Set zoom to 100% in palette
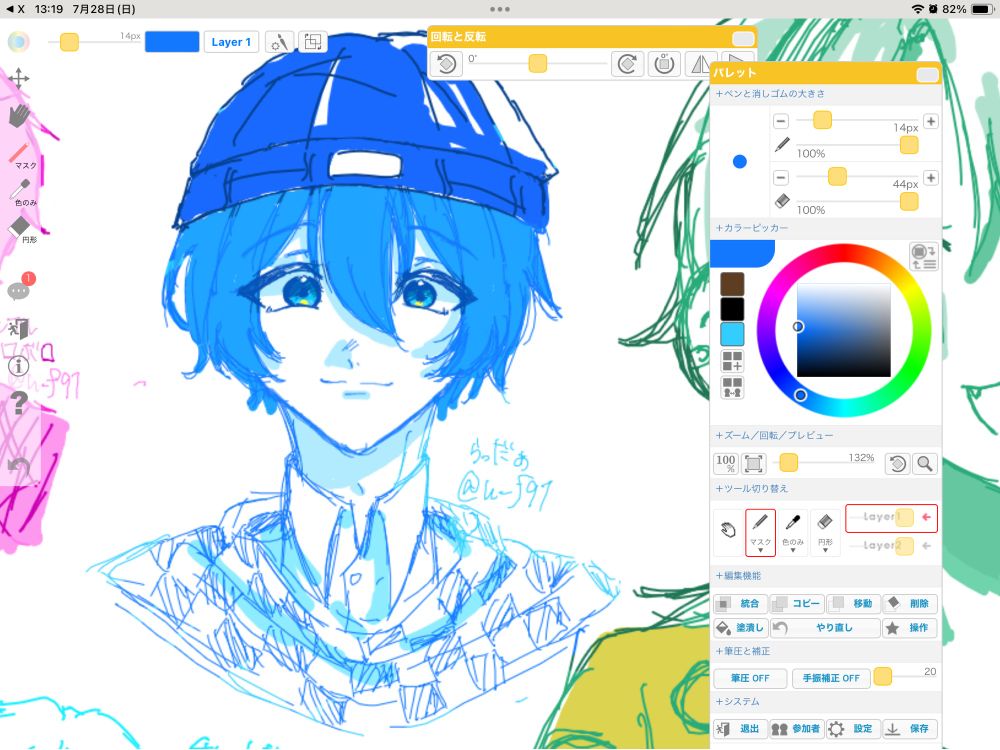The width and height of the screenshot is (1000, 750). tap(726, 463)
